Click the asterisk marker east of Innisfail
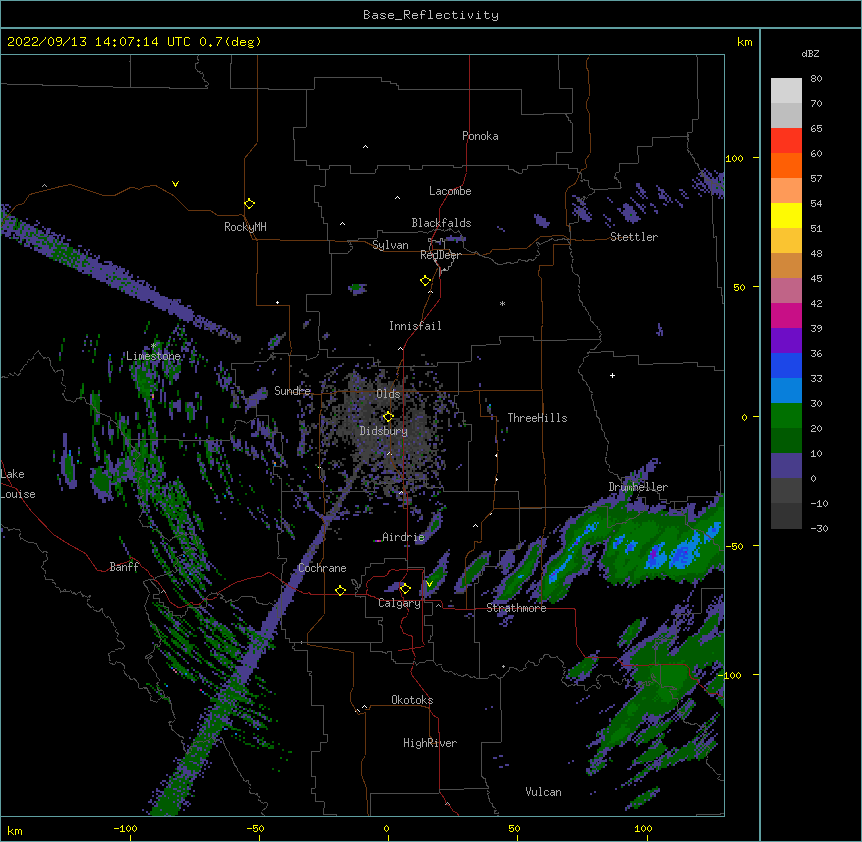The height and width of the screenshot is (842, 862). 502,303
